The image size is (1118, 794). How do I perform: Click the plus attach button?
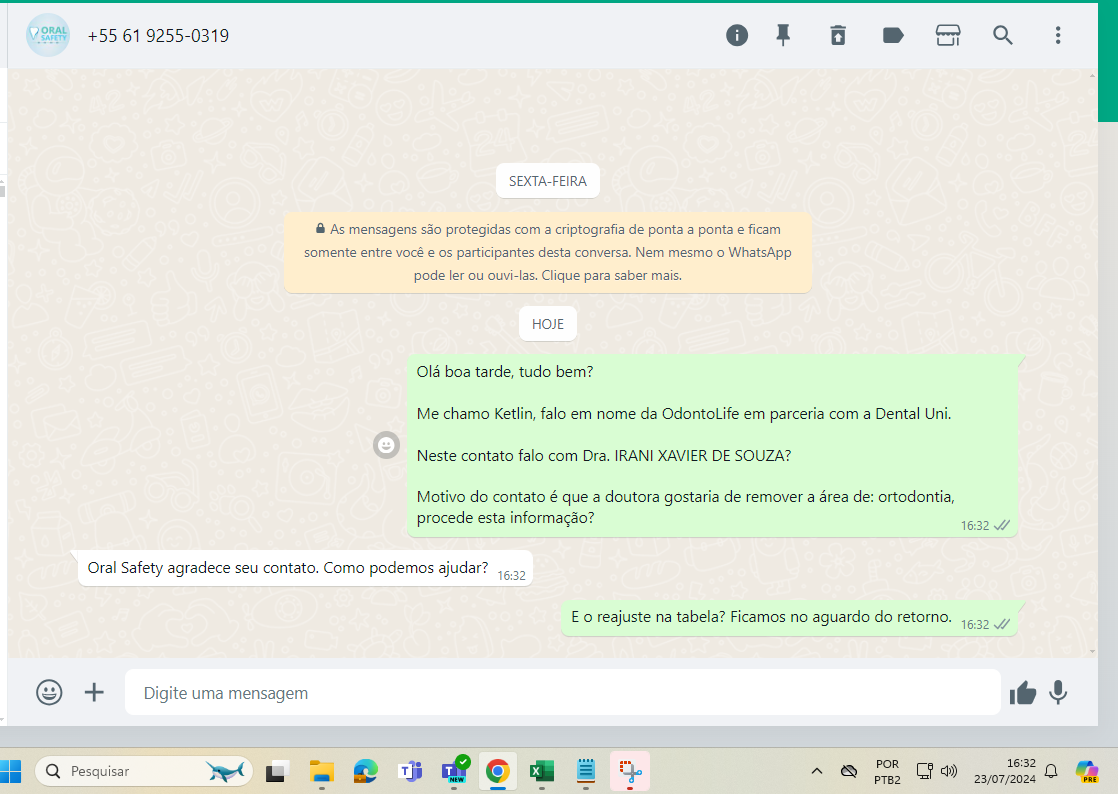pos(94,692)
